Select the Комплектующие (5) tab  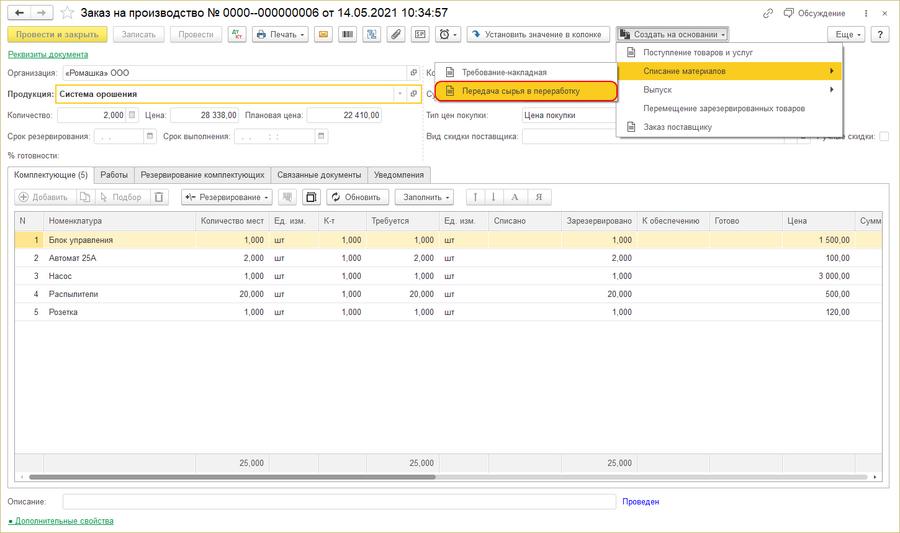51,175
